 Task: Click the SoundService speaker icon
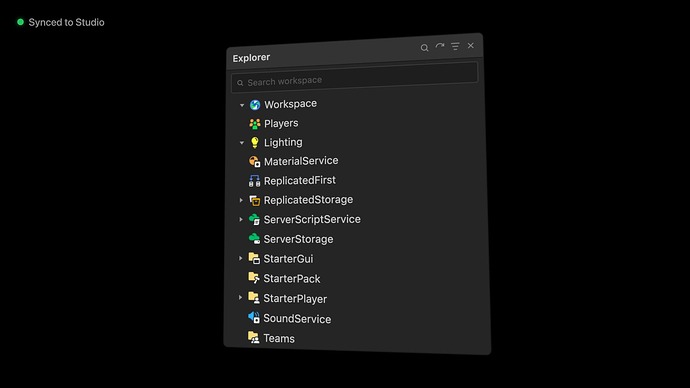click(x=254, y=318)
